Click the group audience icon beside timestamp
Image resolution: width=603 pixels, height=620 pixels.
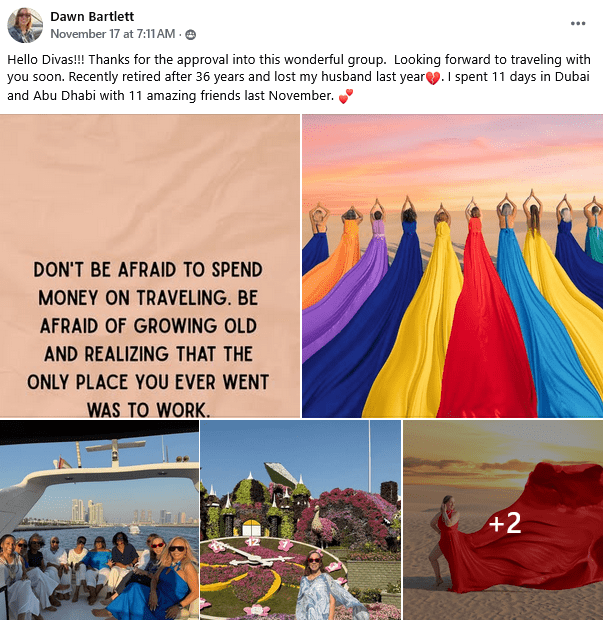click(191, 35)
